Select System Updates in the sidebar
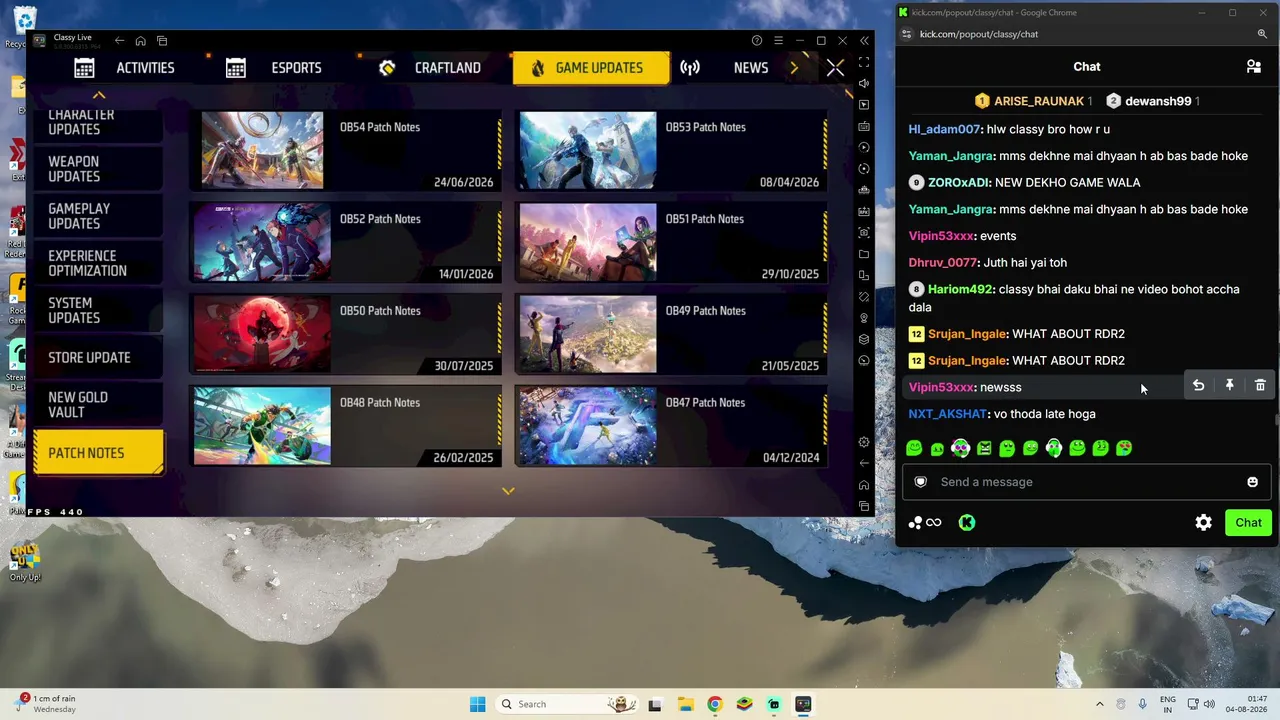 pyautogui.click(x=97, y=310)
